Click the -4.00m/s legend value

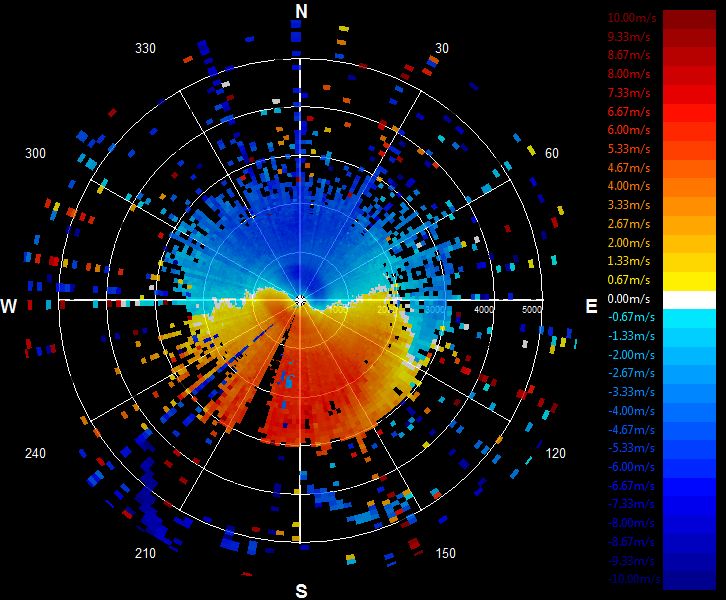pos(632,411)
